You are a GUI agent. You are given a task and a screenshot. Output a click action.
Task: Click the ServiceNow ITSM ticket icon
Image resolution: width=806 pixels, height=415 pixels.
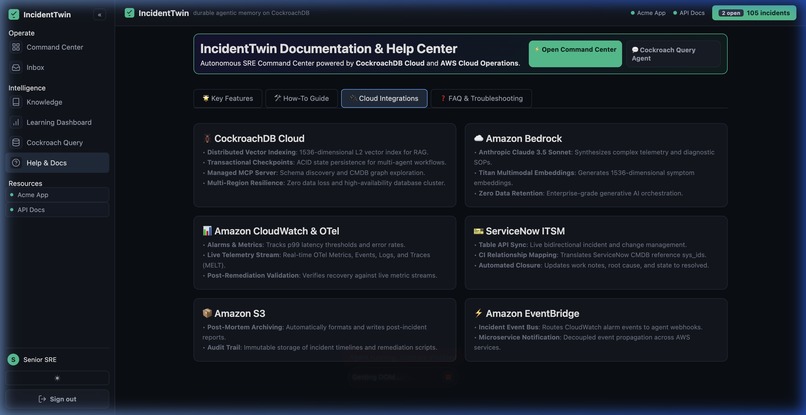click(479, 231)
